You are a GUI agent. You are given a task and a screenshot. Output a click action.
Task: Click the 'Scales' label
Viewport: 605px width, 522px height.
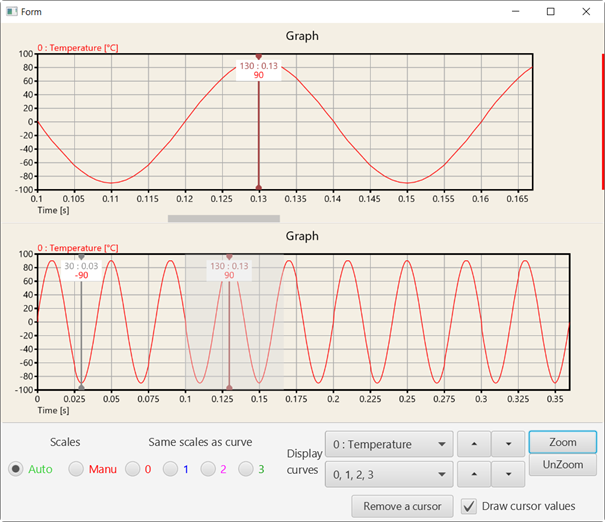click(65, 442)
